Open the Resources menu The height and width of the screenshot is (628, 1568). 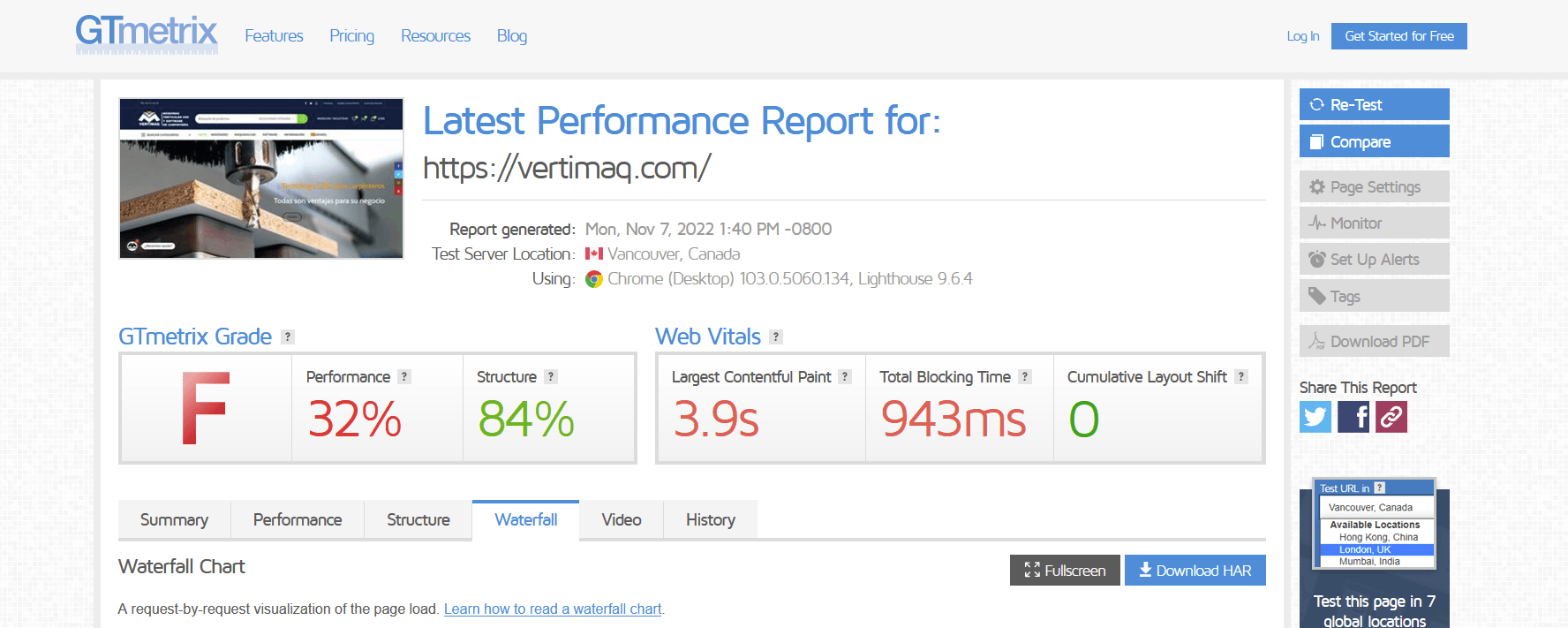pos(435,36)
